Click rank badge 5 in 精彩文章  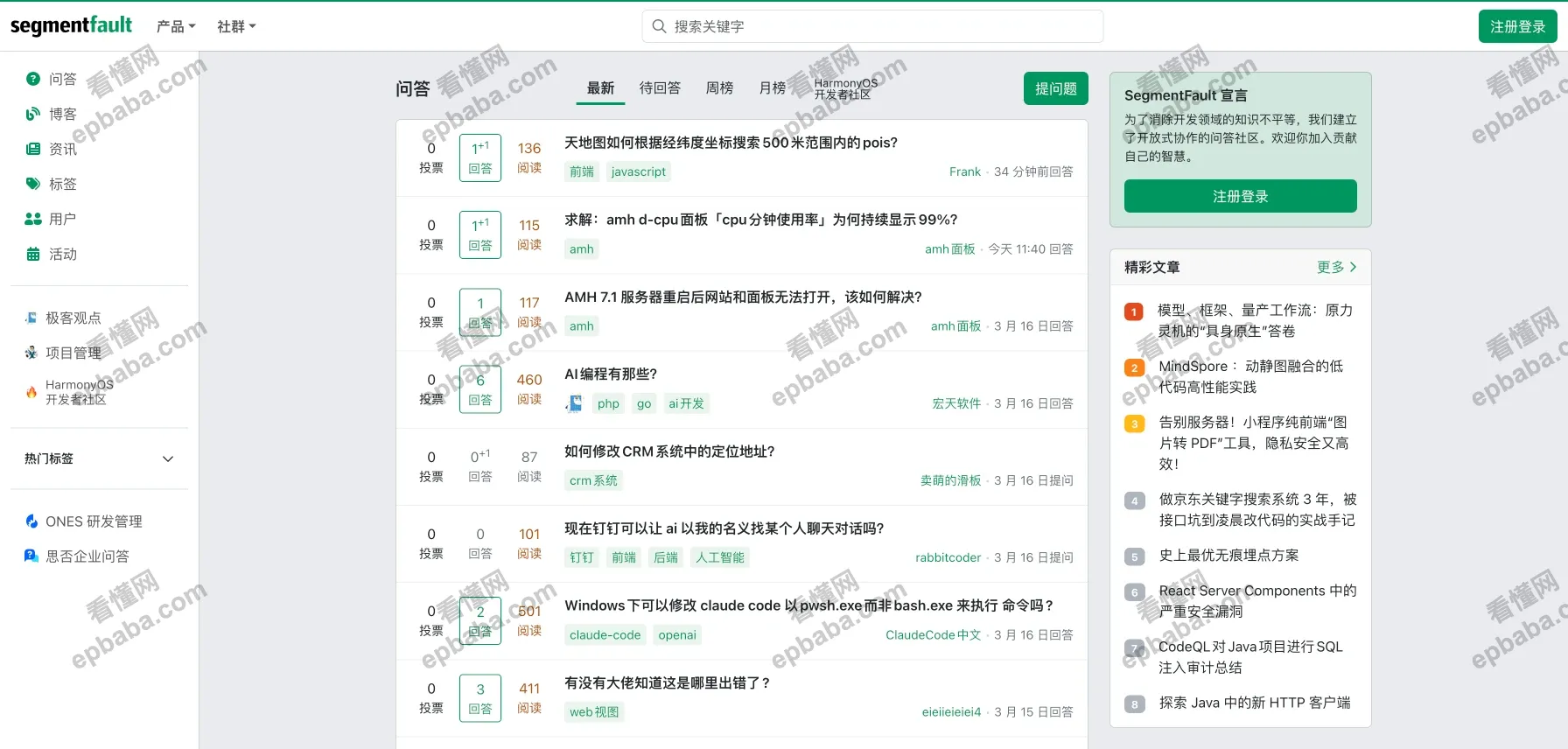click(1134, 556)
